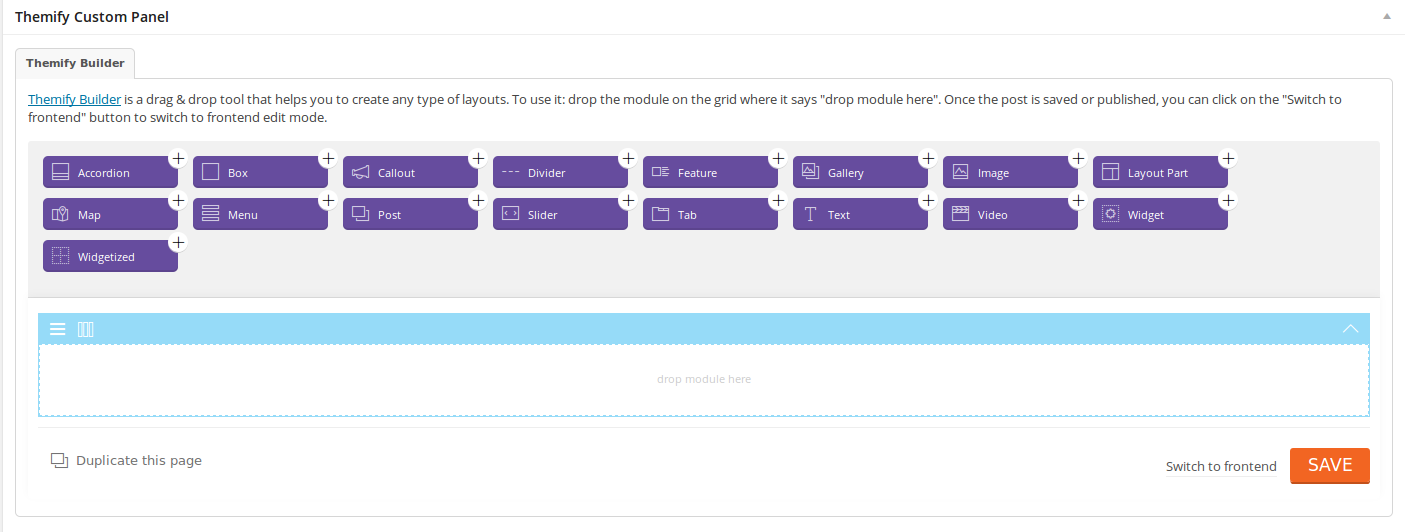The width and height of the screenshot is (1405, 532).
Task: Pick the Map module
Action: point(110,214)
